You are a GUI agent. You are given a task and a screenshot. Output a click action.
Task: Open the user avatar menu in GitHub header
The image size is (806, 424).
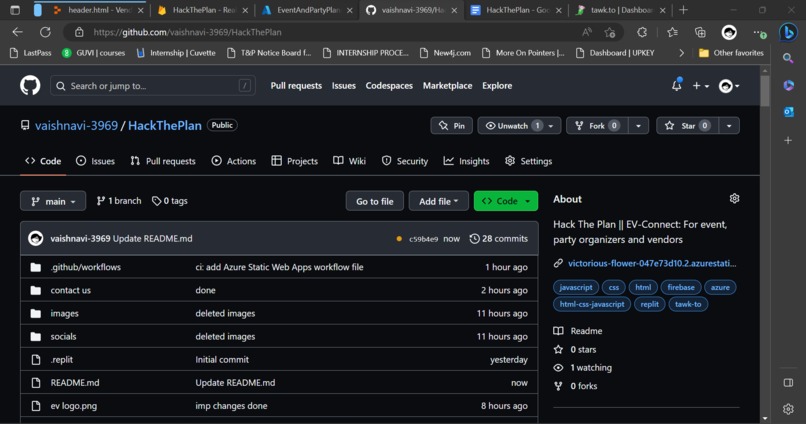[729, 86]
